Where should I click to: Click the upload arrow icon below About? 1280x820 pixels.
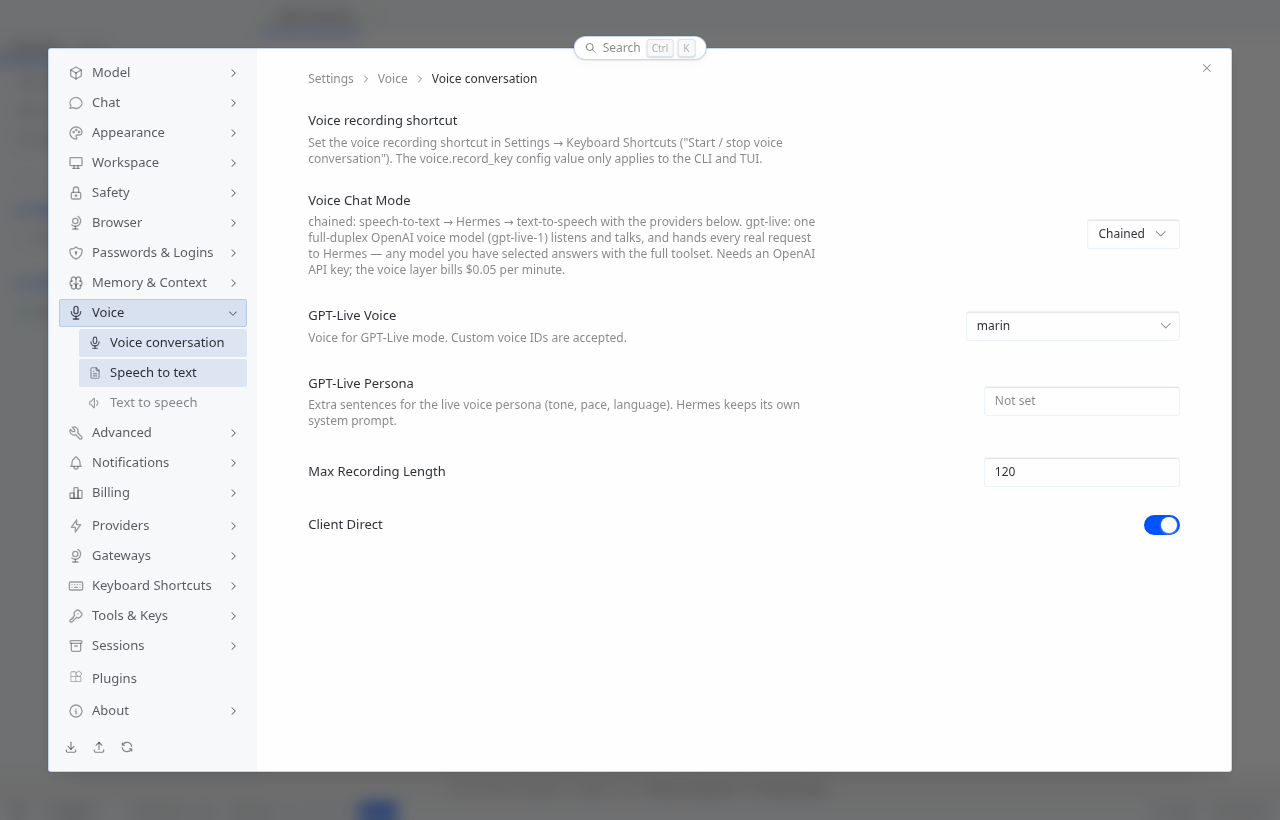click(x=99, y=747)
